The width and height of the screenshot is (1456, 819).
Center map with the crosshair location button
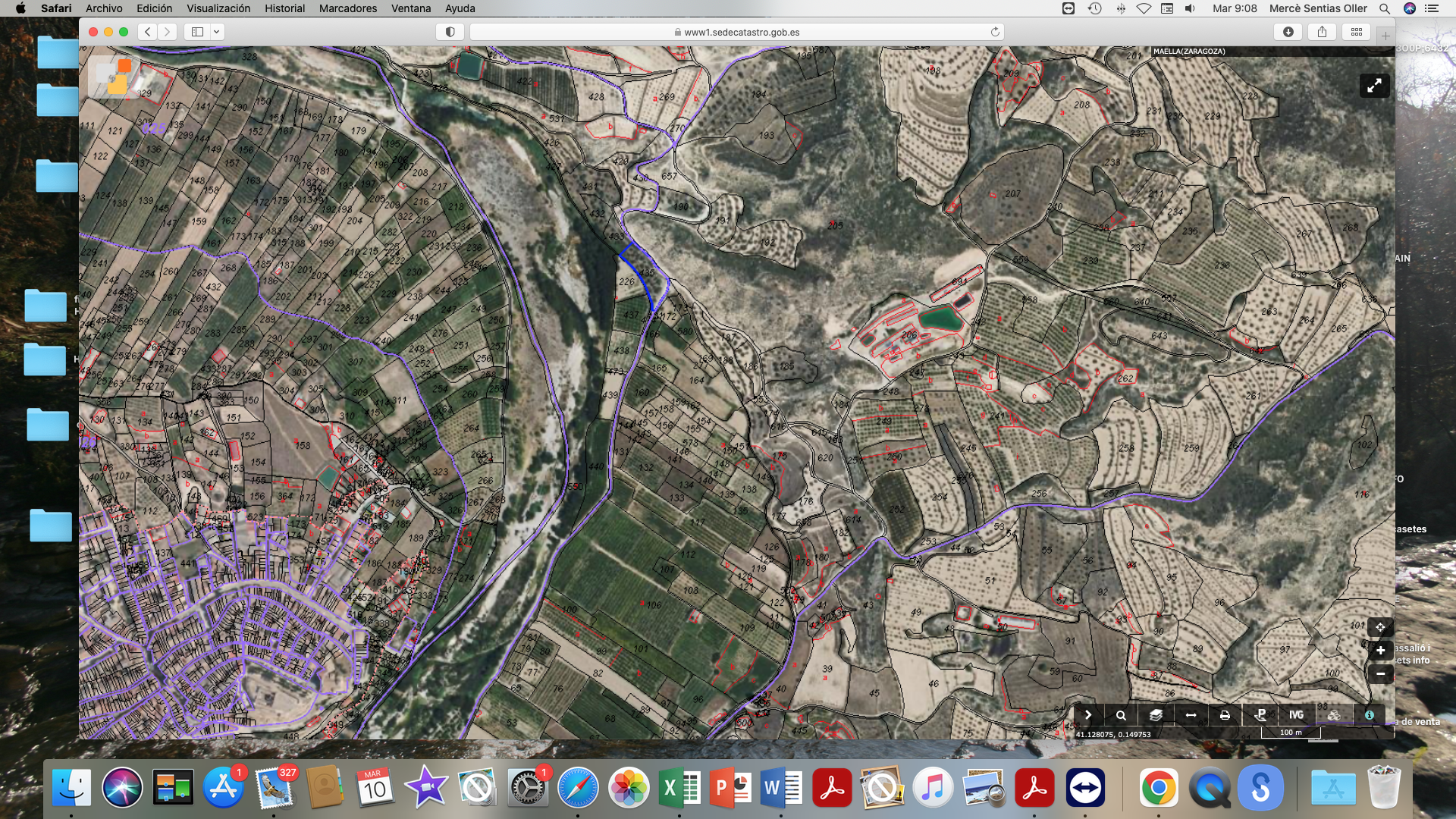(x=1380, y=627)
